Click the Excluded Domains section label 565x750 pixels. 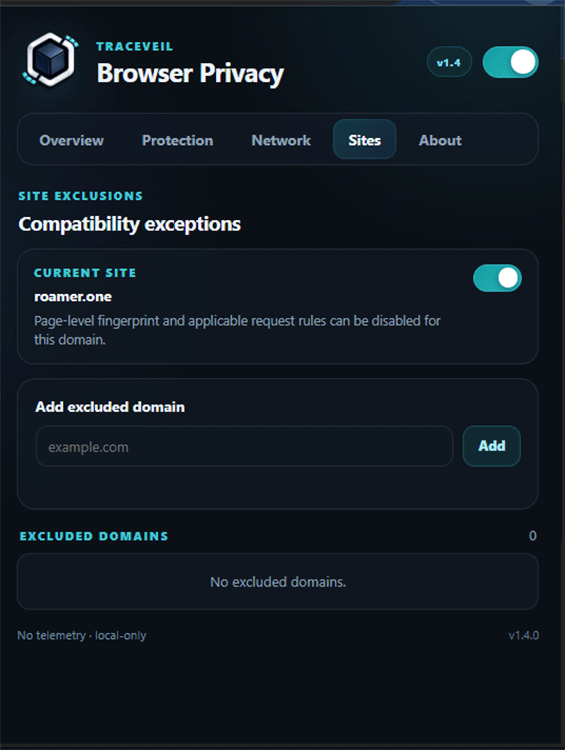point(94,536)
